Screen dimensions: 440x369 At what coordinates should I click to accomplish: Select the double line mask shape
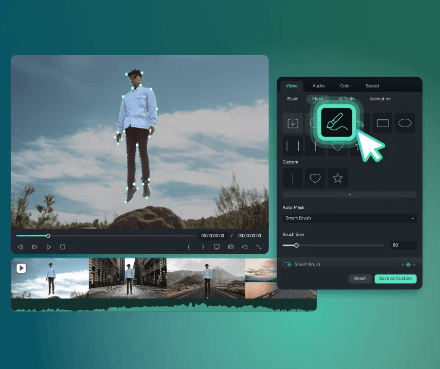tap(293, 146)
